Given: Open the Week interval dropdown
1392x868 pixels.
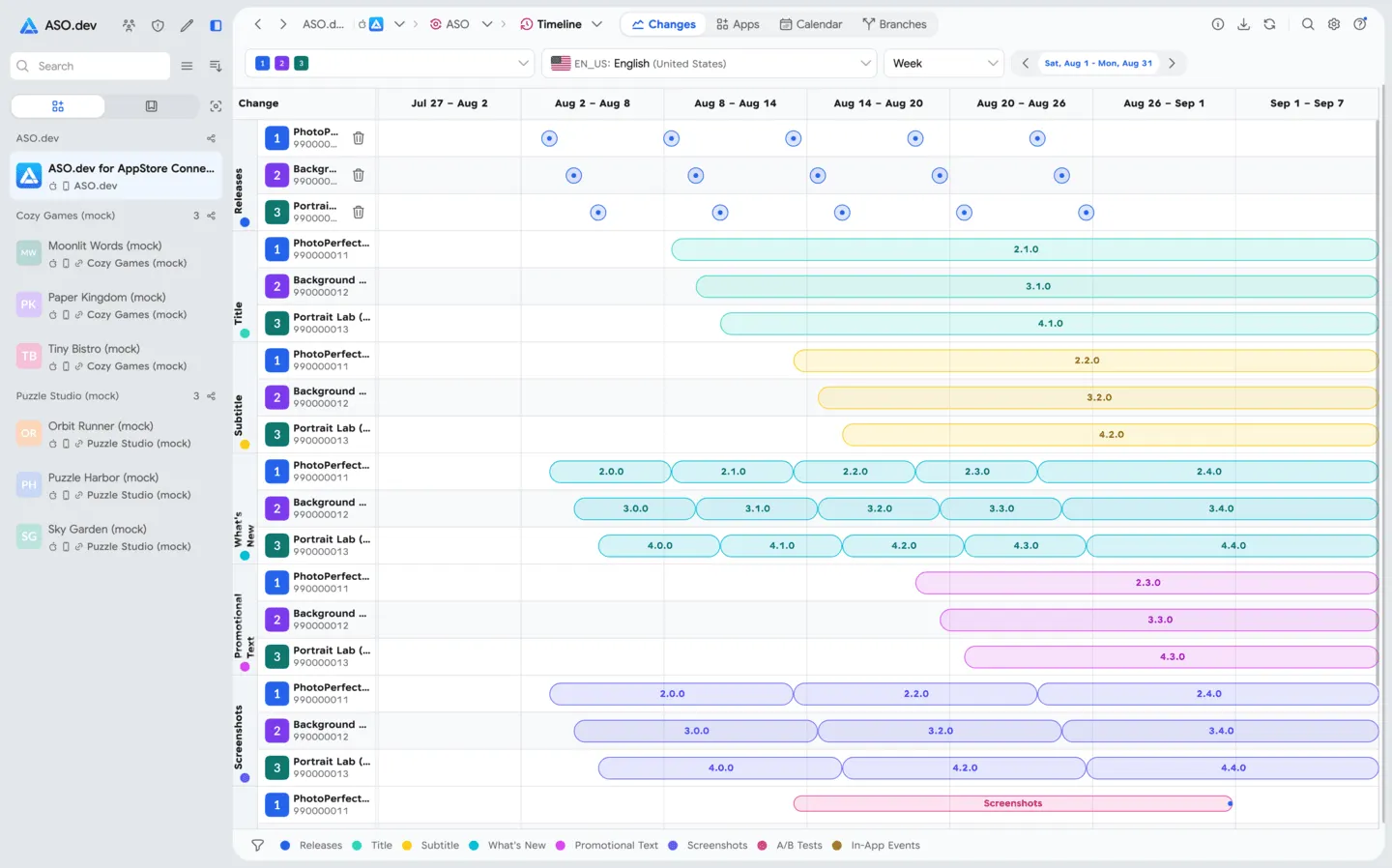Looking at the screenshot, I should coord(944,63).
